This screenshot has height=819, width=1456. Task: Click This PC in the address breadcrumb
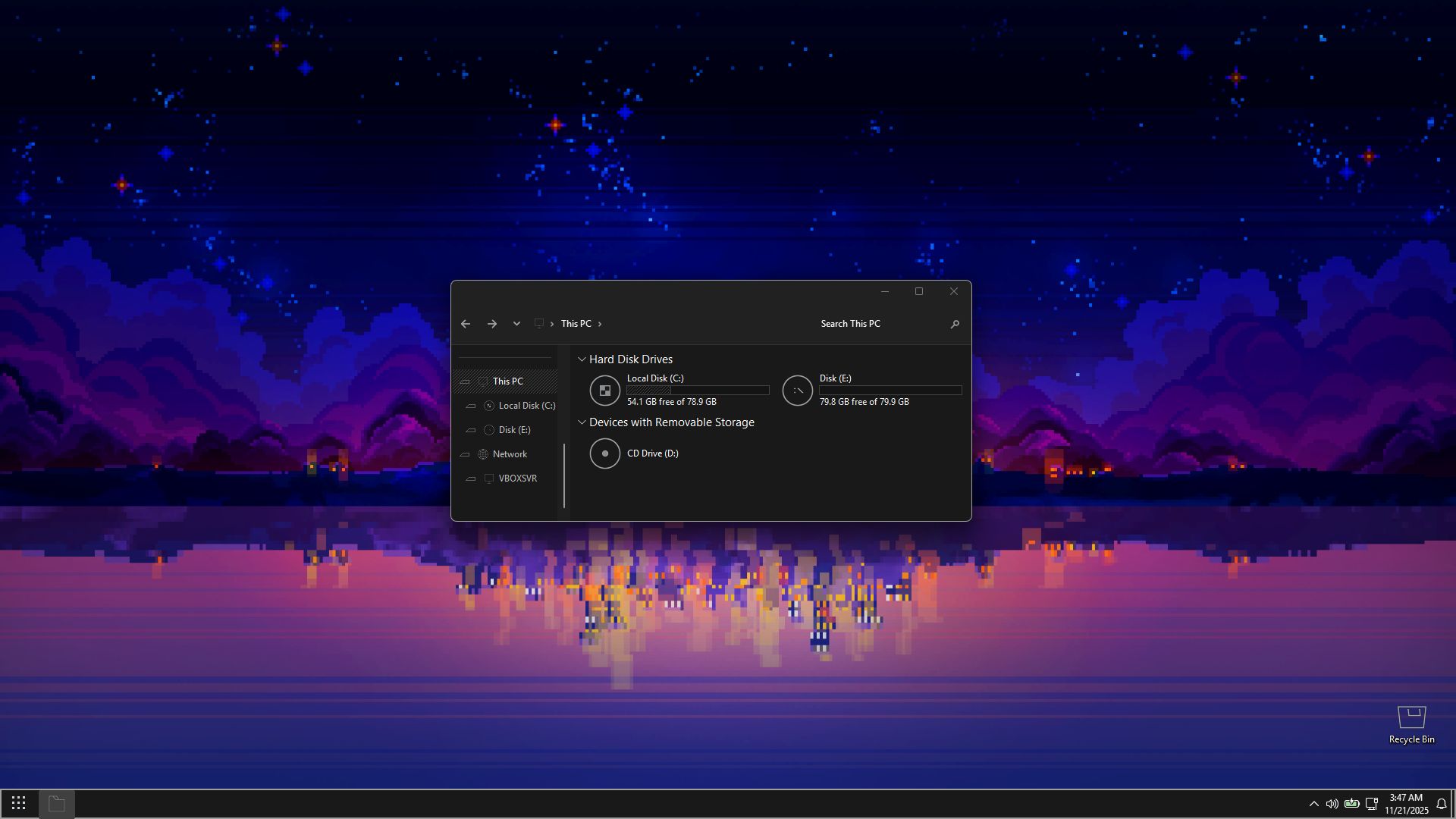click(576, 324)
